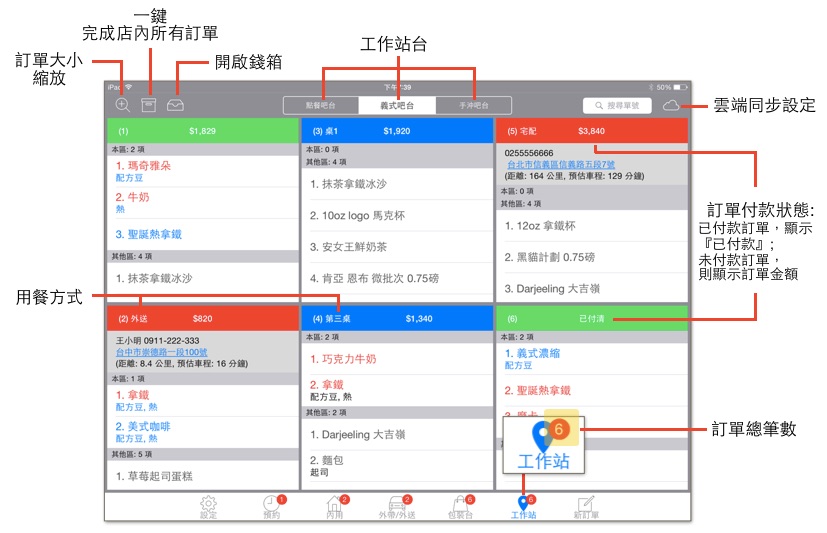Open the 台中市崇德路一段100號 address link
827x533 pixels.
(161, 352)
